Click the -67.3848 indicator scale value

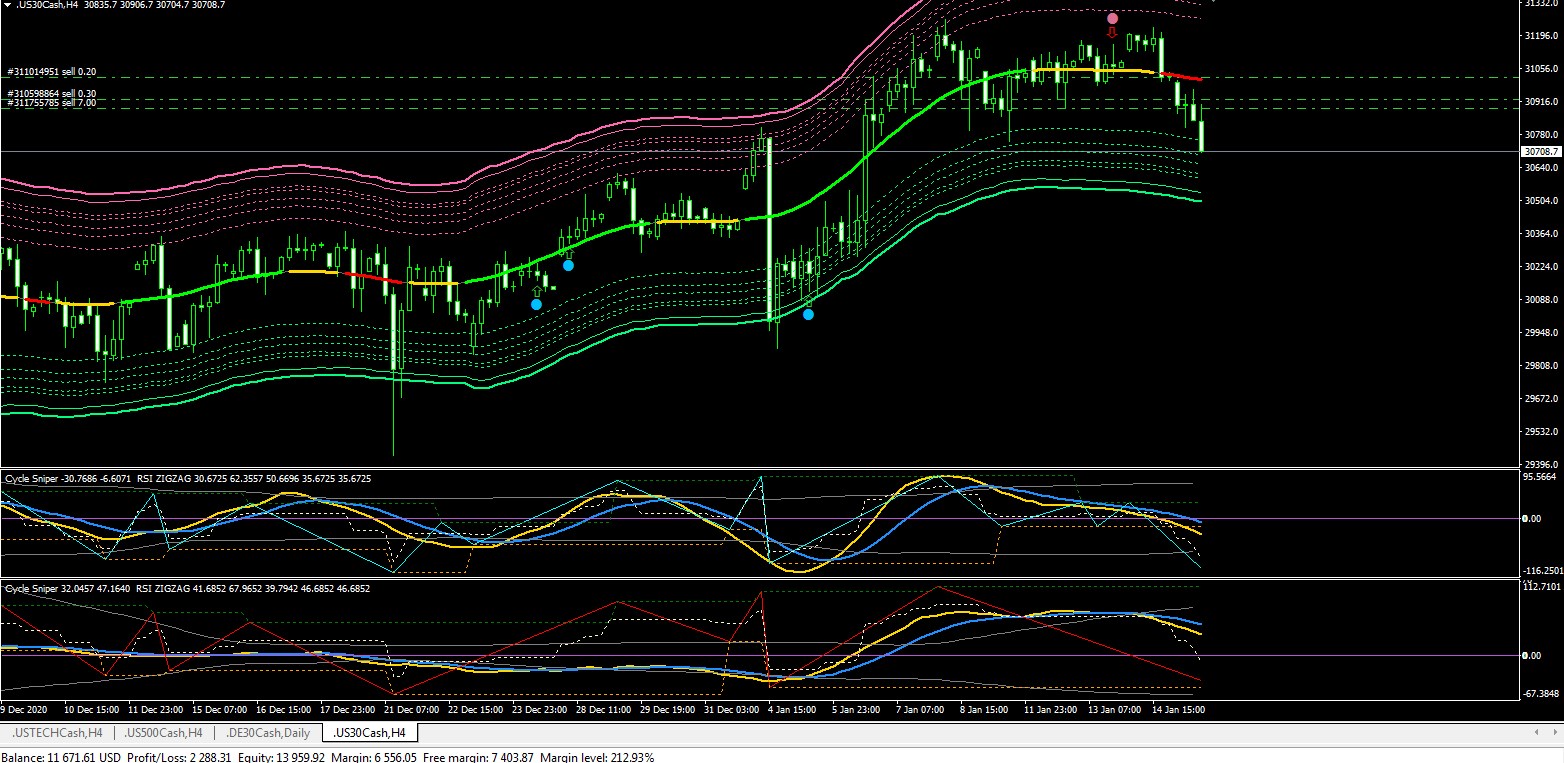(1540, 693)
